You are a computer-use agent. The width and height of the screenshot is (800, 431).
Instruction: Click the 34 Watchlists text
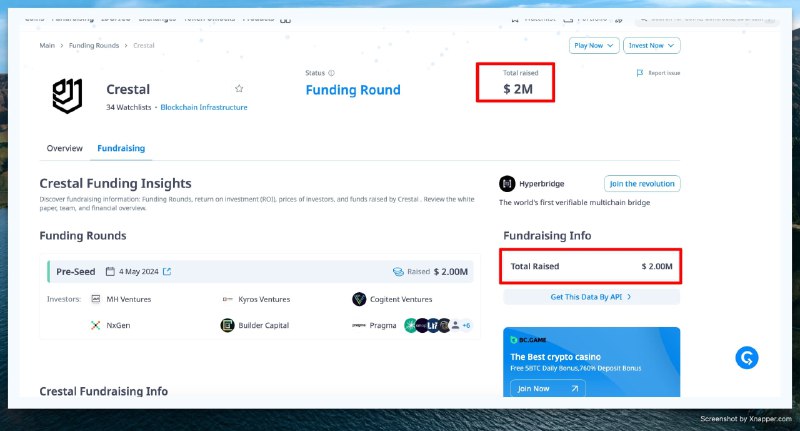[x=129, y=107]
